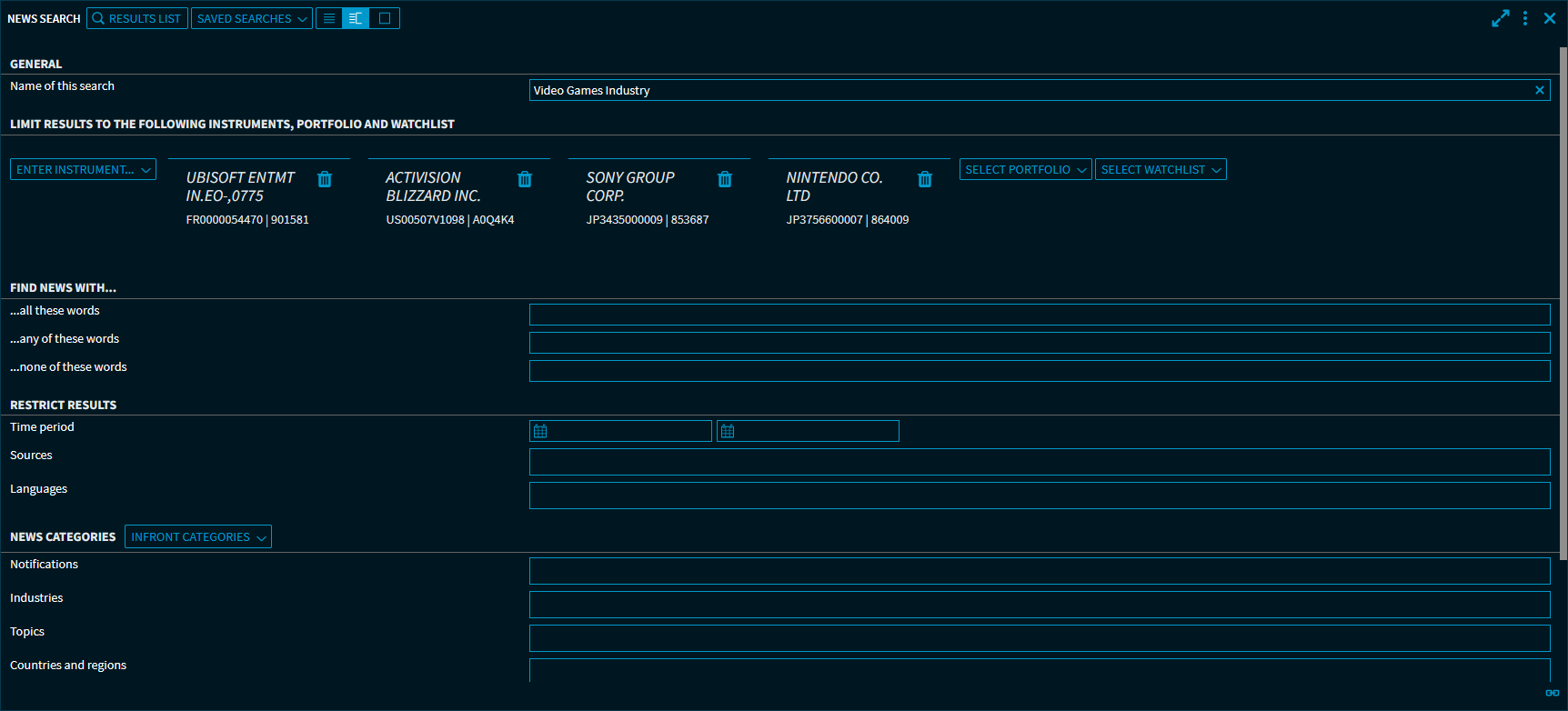The width and height of the screenshot is (1568, 711).
Task: Expand the Select Portfolio dropdown
Action: (x=1025, y=170)
